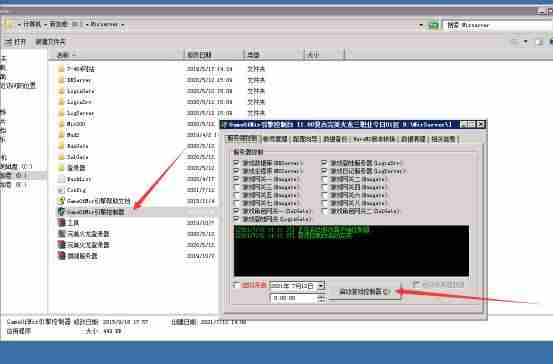
Task: Enable 游戏网关八 (RunGate) checkbox
Action: (324, 203)
